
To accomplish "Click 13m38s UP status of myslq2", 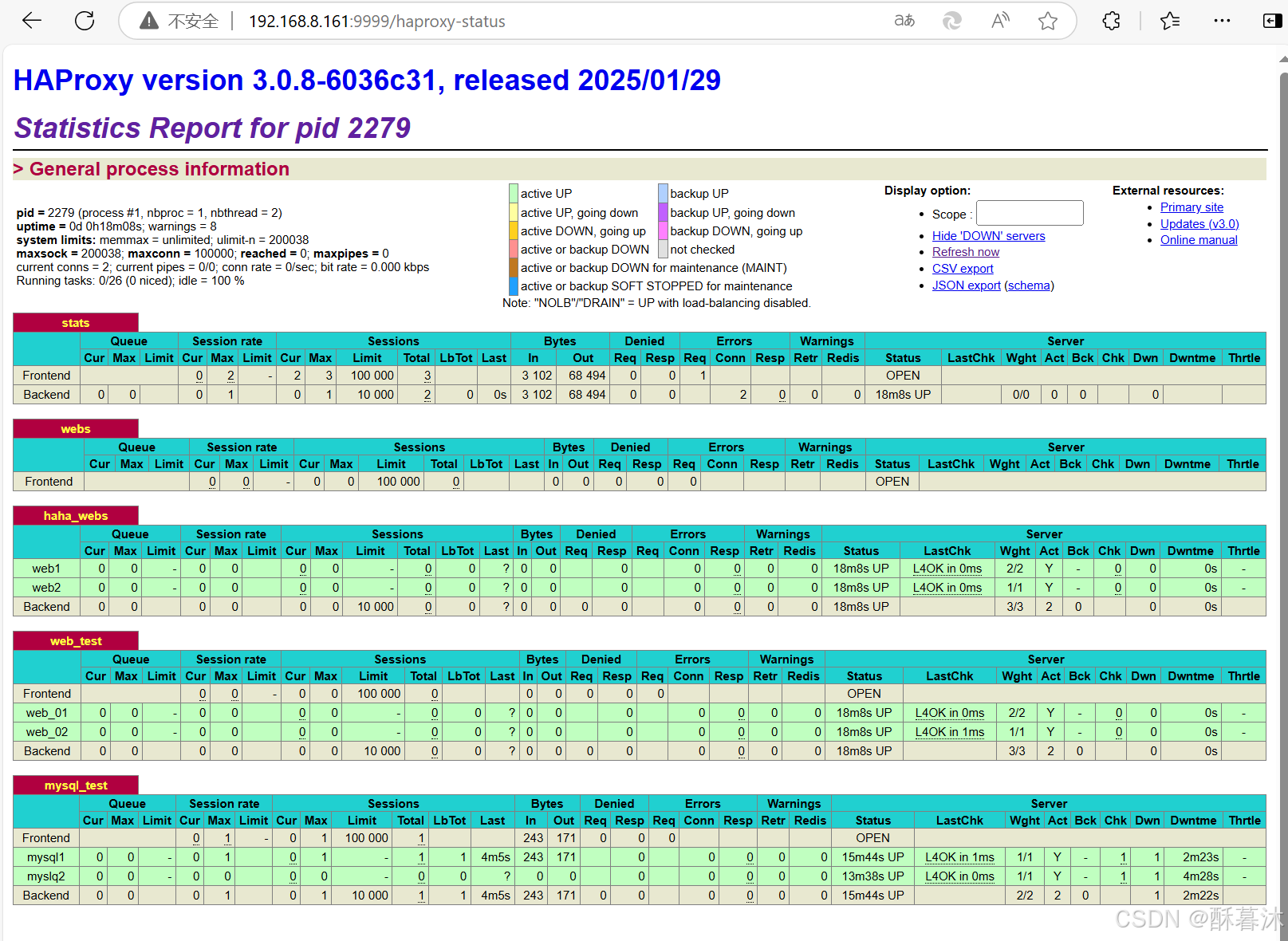I will [873, 876].
